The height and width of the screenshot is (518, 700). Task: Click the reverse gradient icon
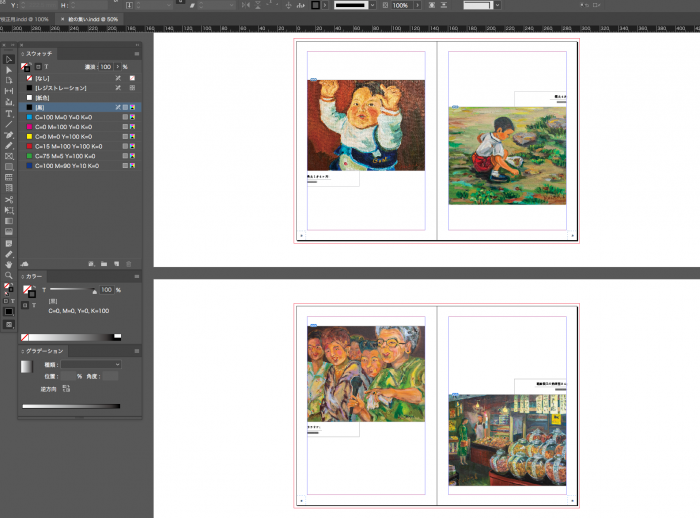[x=67, y=388]
